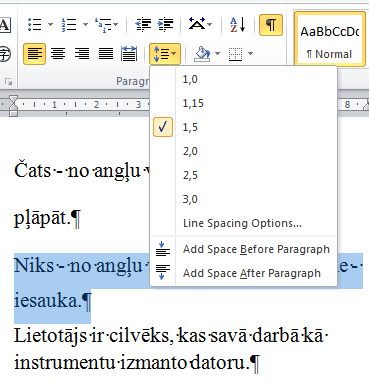Open the Numbering library dropdown arrow

click(x=85, y=25)
